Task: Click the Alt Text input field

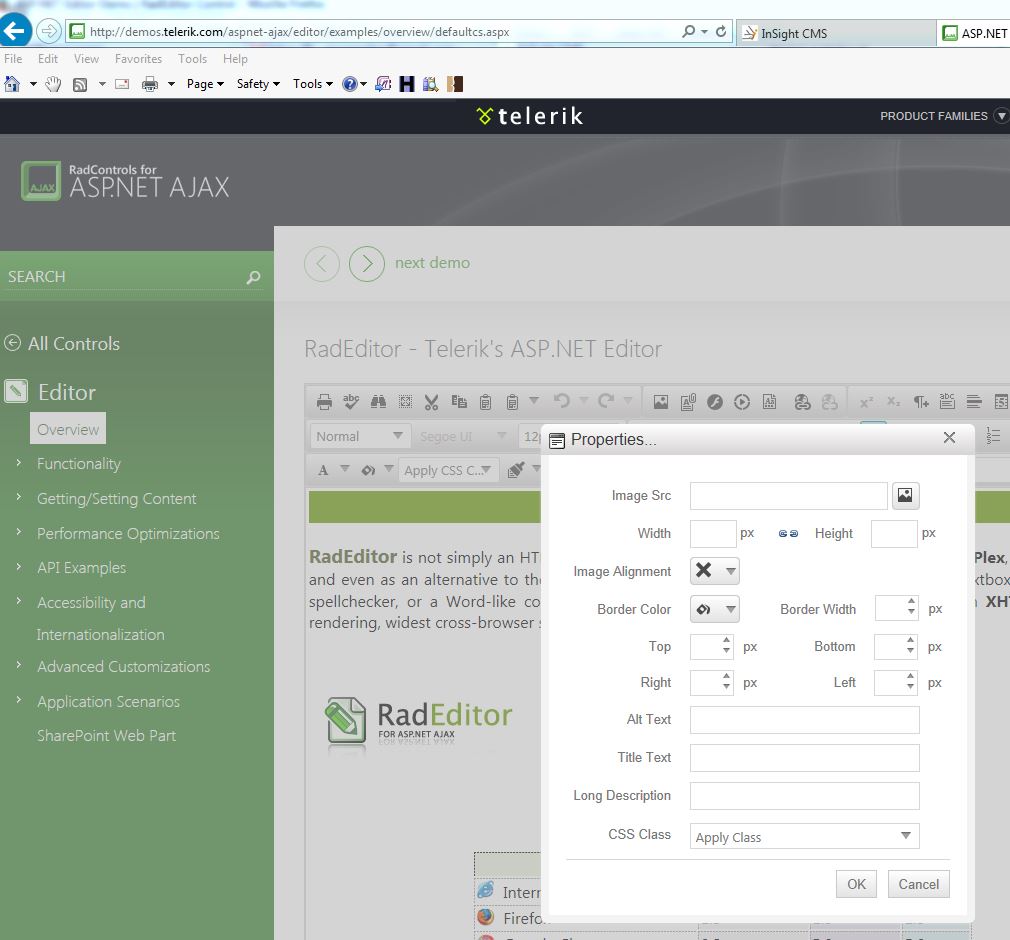Action: [805, 720]
